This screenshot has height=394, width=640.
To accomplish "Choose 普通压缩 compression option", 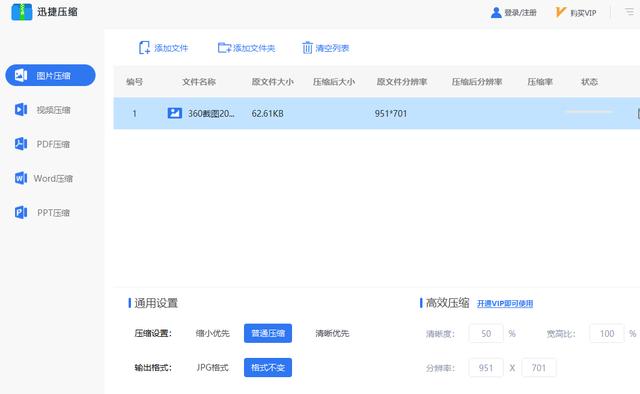I will coord(268,333).
